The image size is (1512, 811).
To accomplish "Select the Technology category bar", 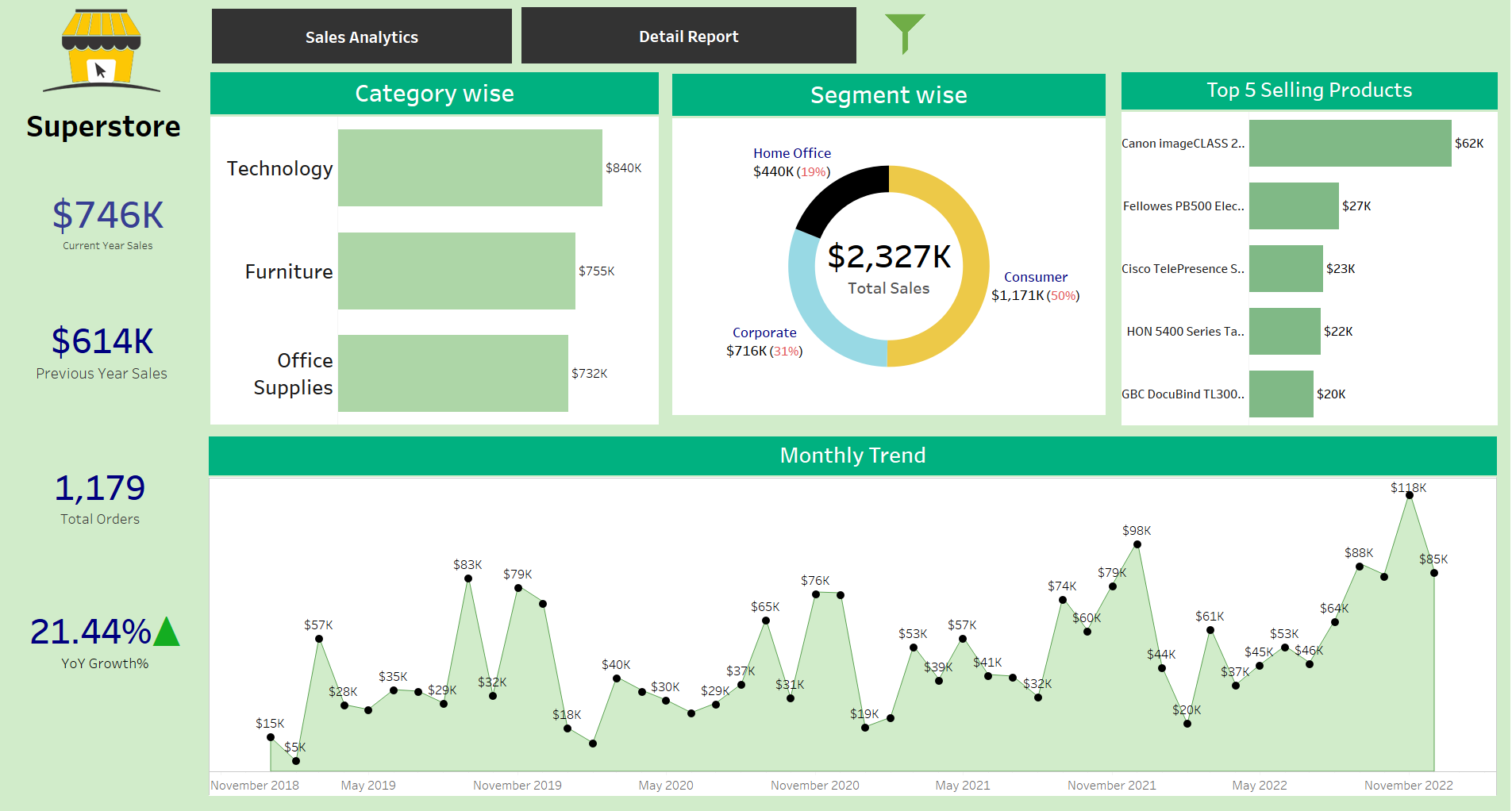I will pyautogui.click(x=470, y=167).
